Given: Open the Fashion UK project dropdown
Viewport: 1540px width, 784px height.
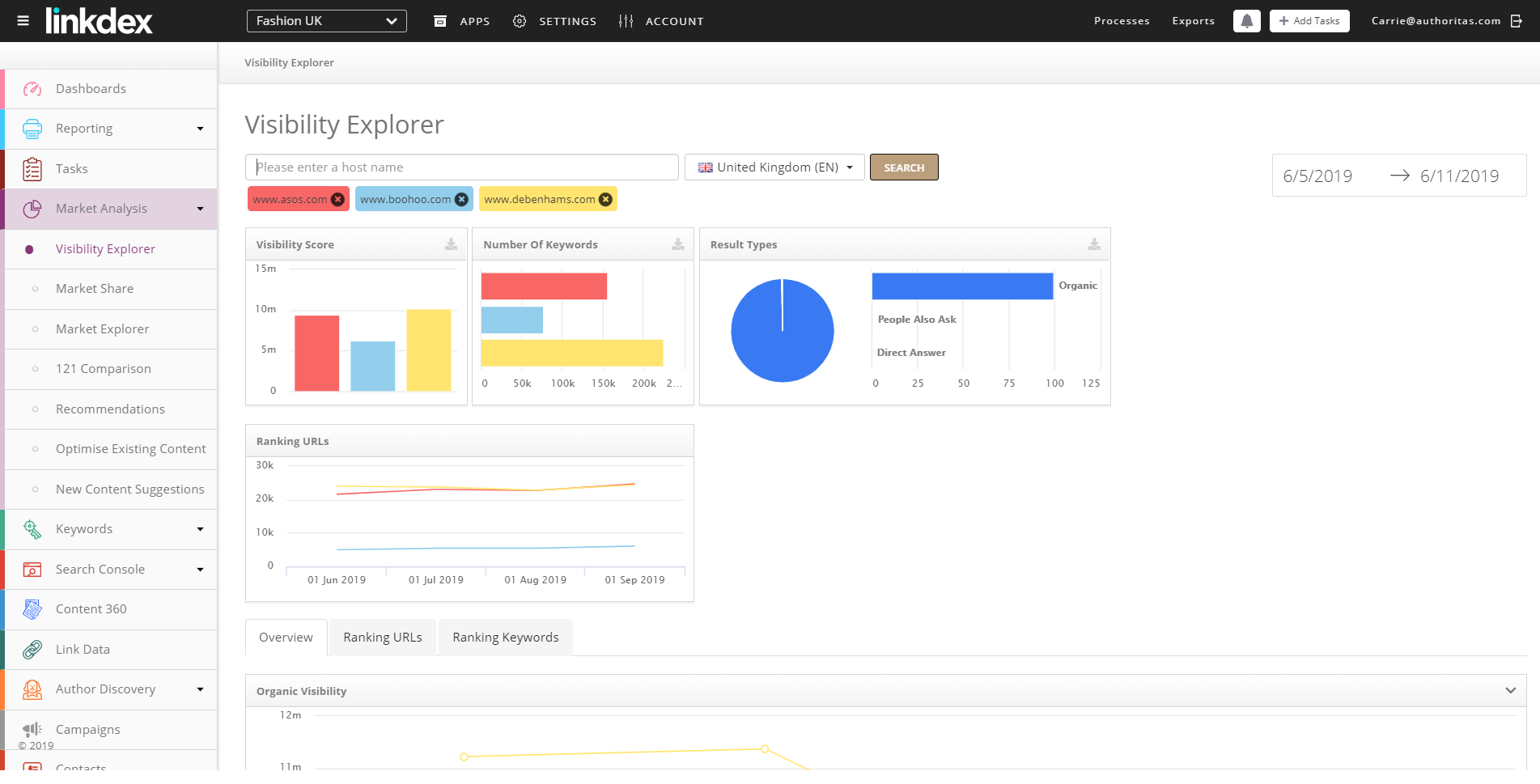Looking at the screenshot, I should (326, 21).
